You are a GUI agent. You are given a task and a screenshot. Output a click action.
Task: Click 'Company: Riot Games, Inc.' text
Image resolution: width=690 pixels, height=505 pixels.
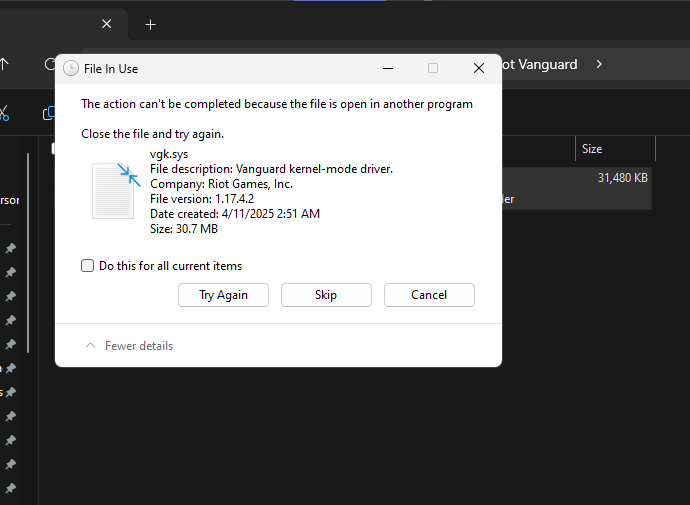221,184
